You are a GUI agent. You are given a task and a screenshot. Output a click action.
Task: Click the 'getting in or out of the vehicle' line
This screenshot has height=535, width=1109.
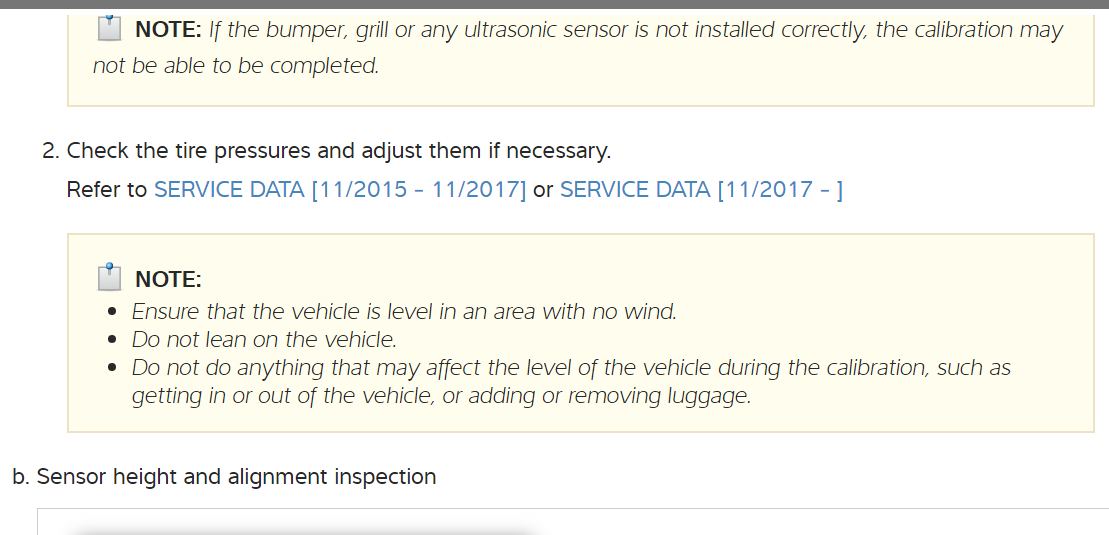coord(440,396)
